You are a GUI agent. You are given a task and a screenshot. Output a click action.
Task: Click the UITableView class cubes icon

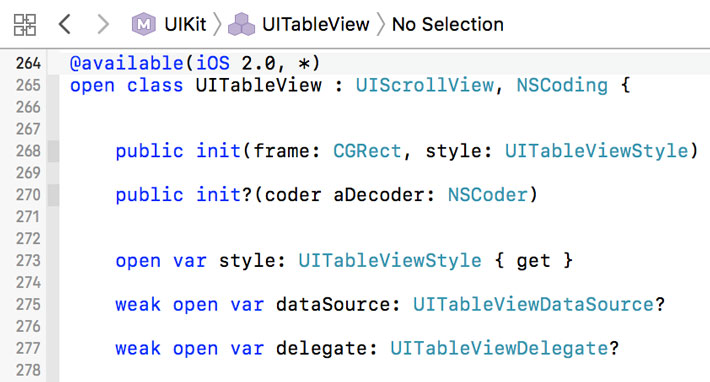[x=241, y=24]
